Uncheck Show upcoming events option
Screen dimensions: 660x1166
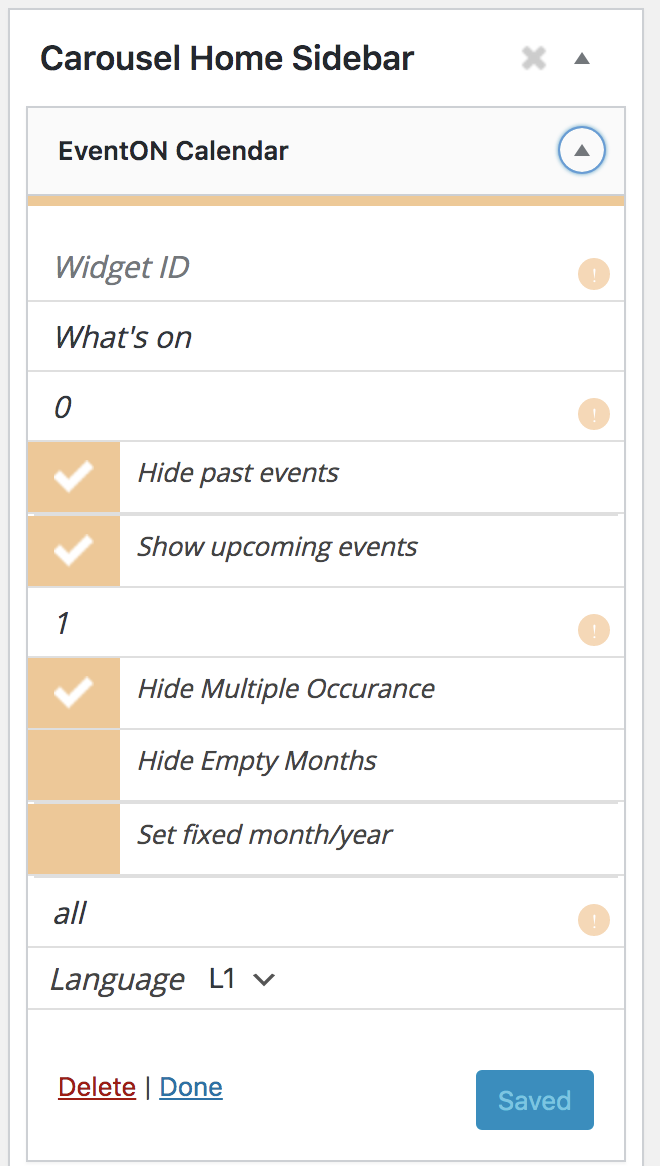74,550
